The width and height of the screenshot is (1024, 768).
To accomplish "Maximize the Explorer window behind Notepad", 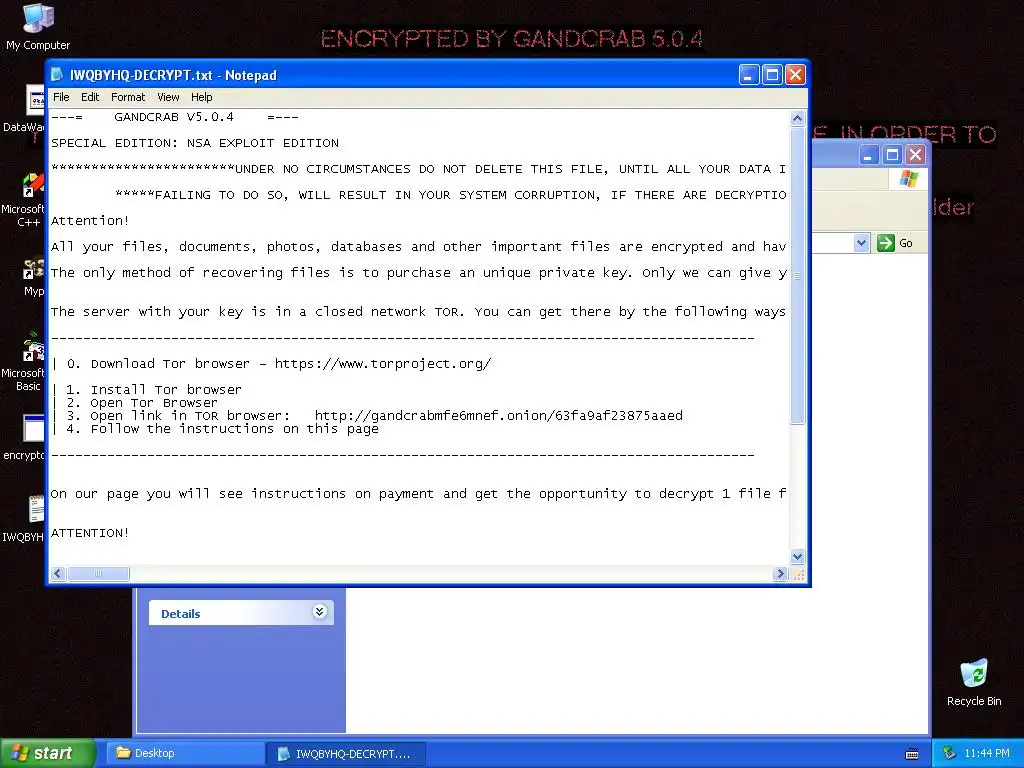I will pyautogui.click(x=892, y=155).
